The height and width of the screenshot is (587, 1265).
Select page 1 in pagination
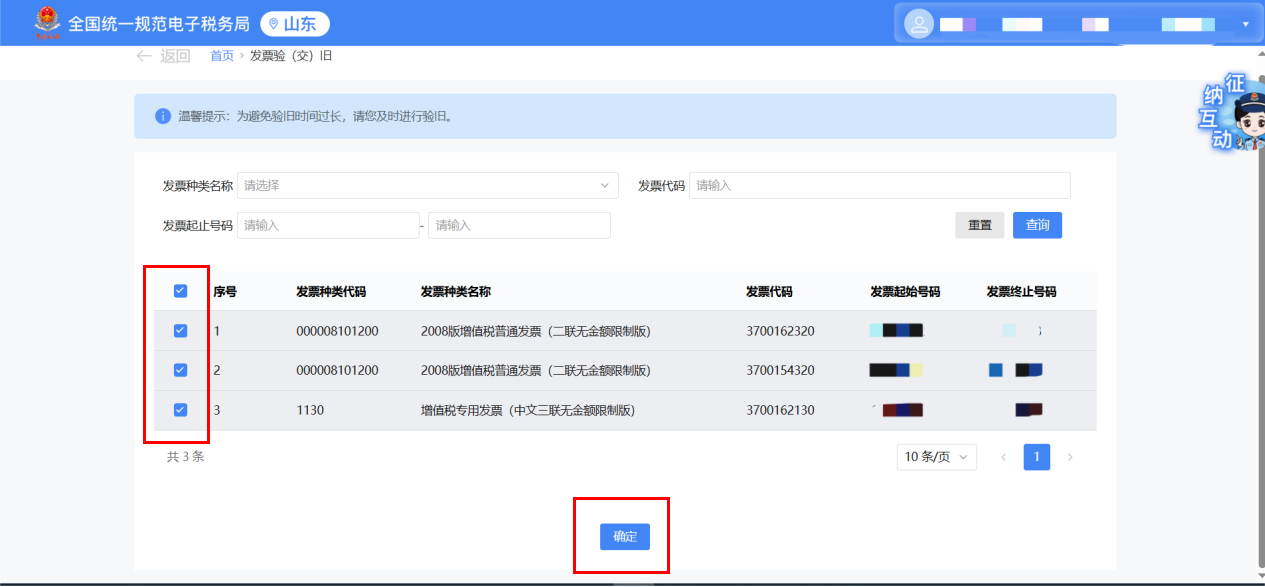point(1037,457)
